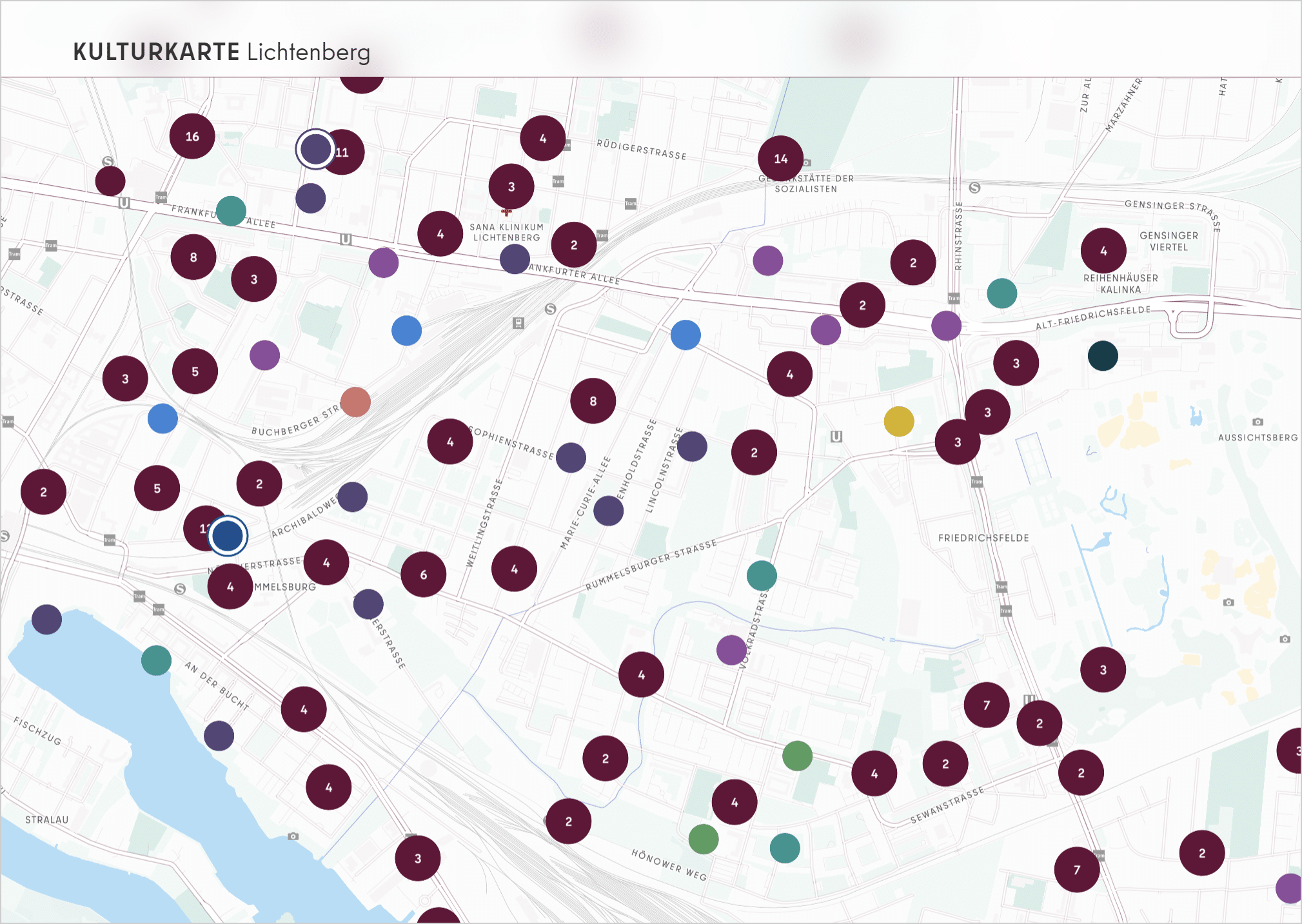Click the Sana Klinikum Lichtenberg label
The height and width of the screenshot is (924, 1302).
click(506, 232)
